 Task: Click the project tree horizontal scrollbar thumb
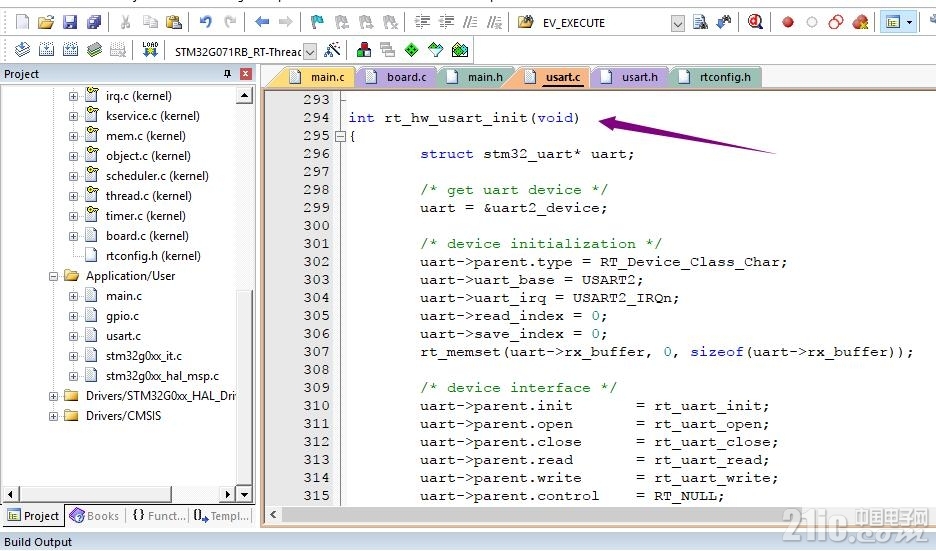tap(96, 494)
